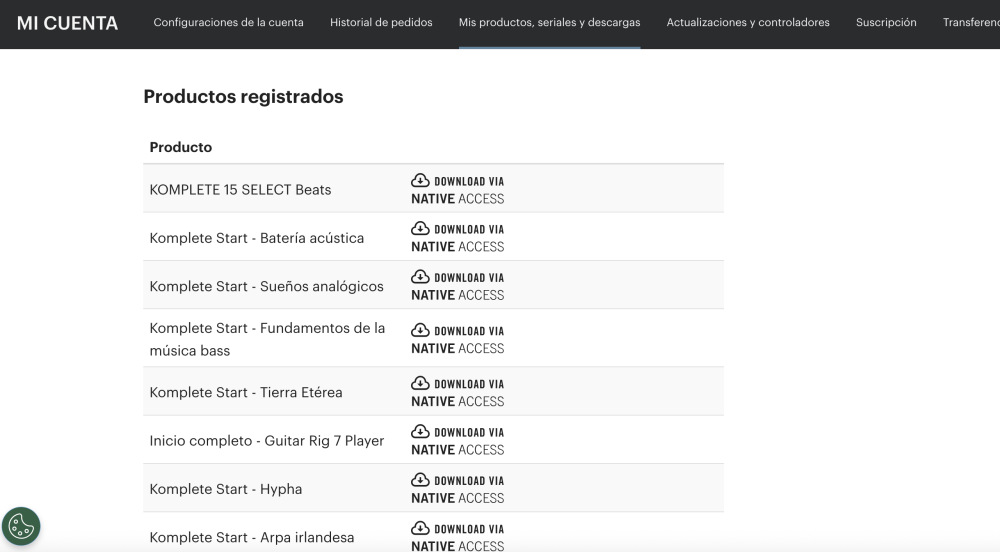The image size is (1000, 552).
Task: Click download cloud icon for Sueños analógicos
Action: tap(420, 277)
